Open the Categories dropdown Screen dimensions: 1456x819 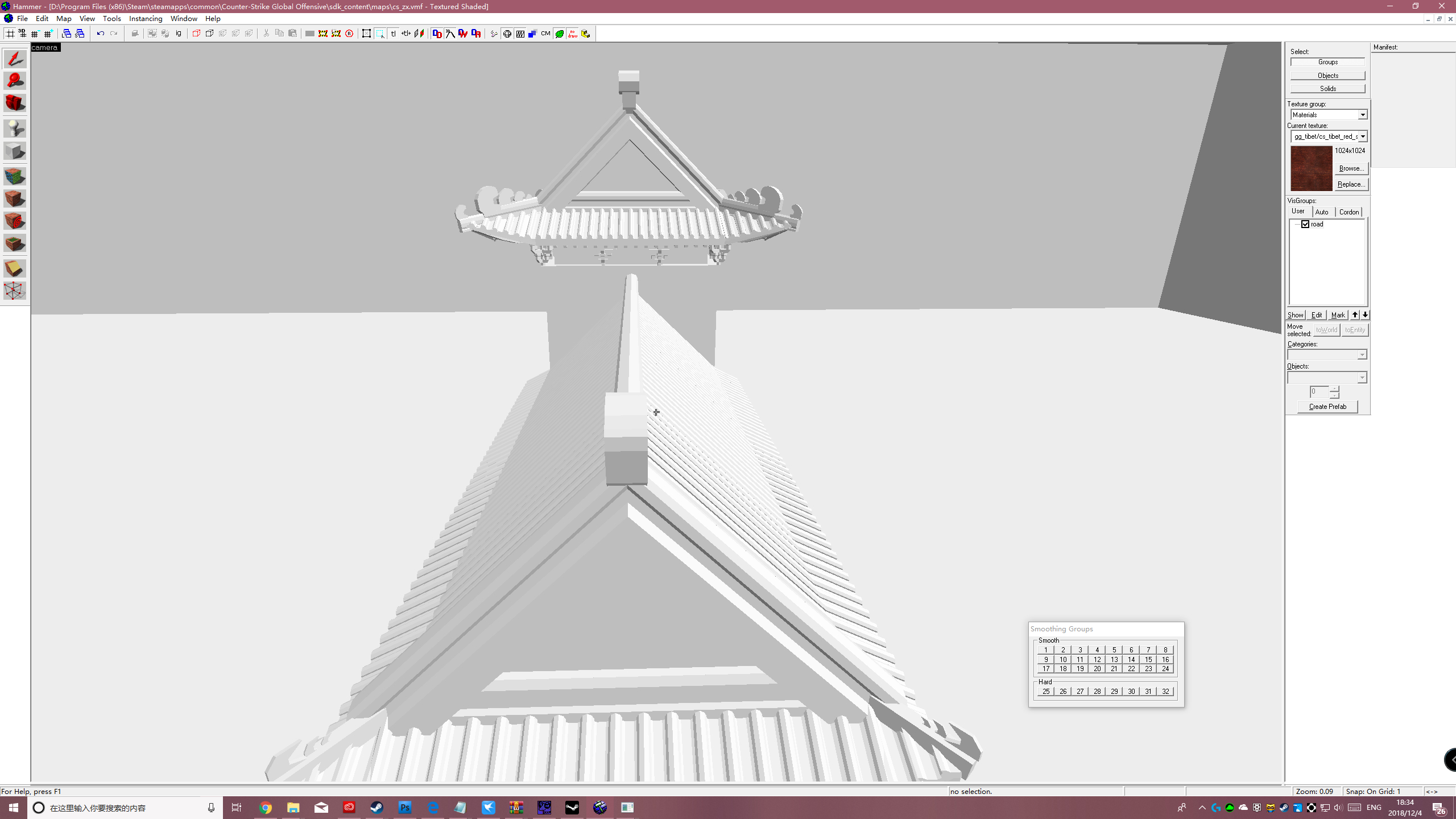coord(1362,355)
